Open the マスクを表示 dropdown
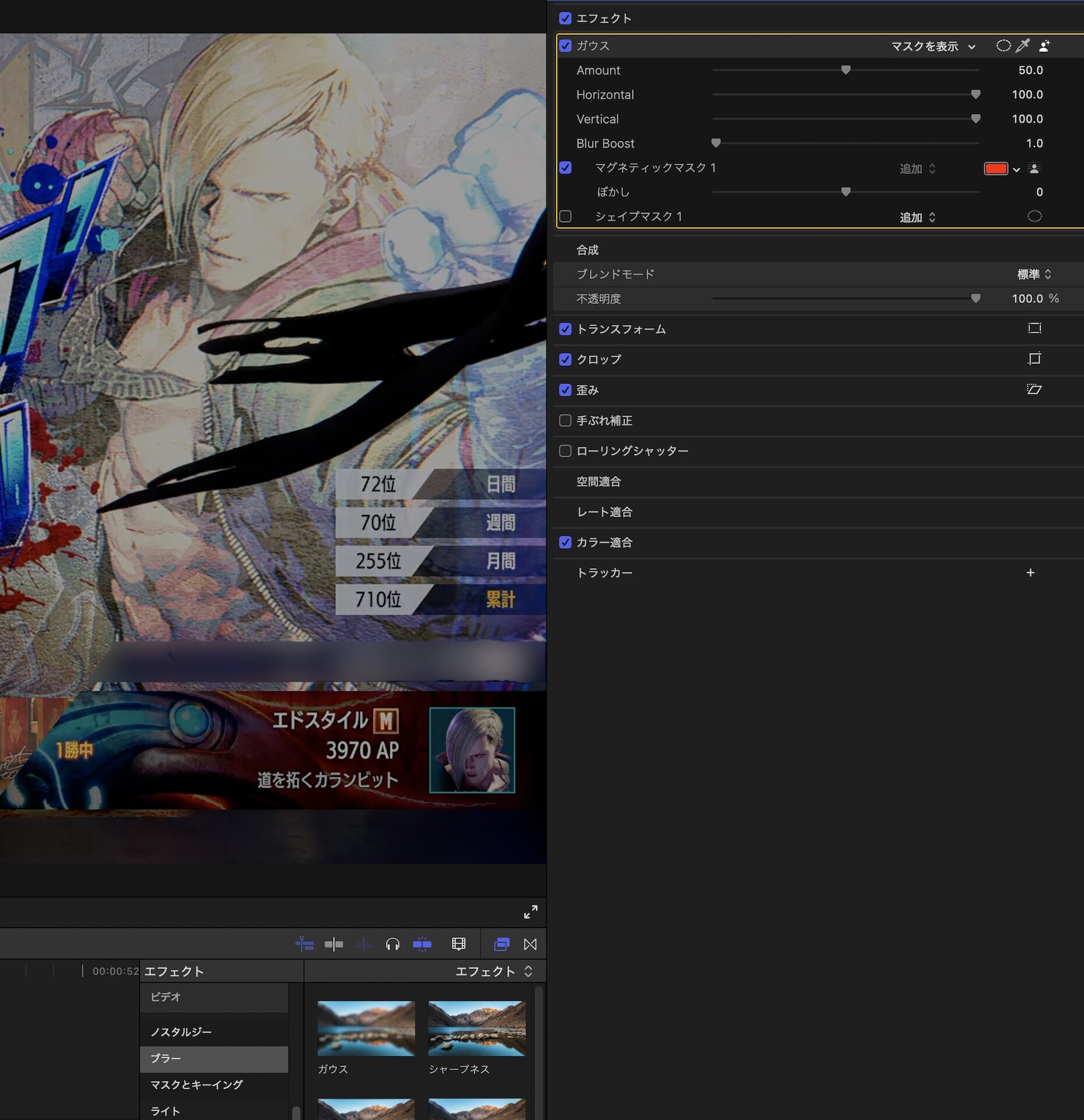1084x1120 pixels. pos(933,46)
